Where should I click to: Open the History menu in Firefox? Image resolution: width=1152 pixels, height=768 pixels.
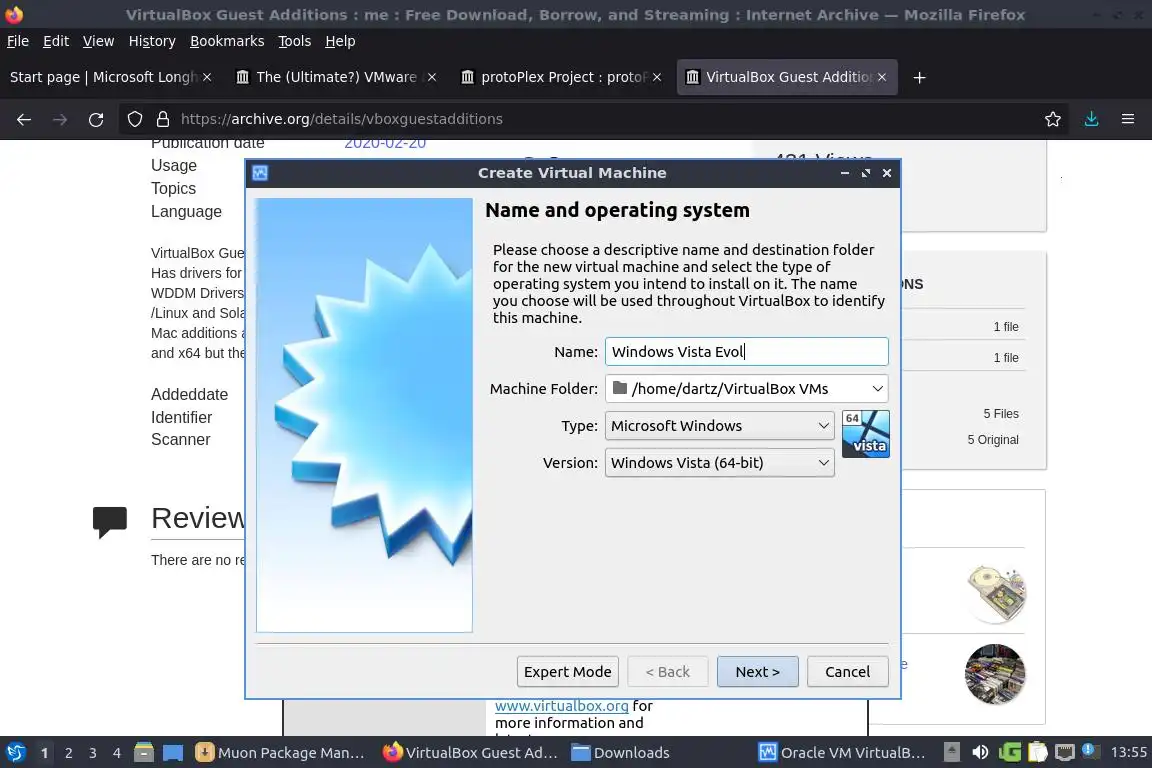pyautogui.click(x=152, y=41)
